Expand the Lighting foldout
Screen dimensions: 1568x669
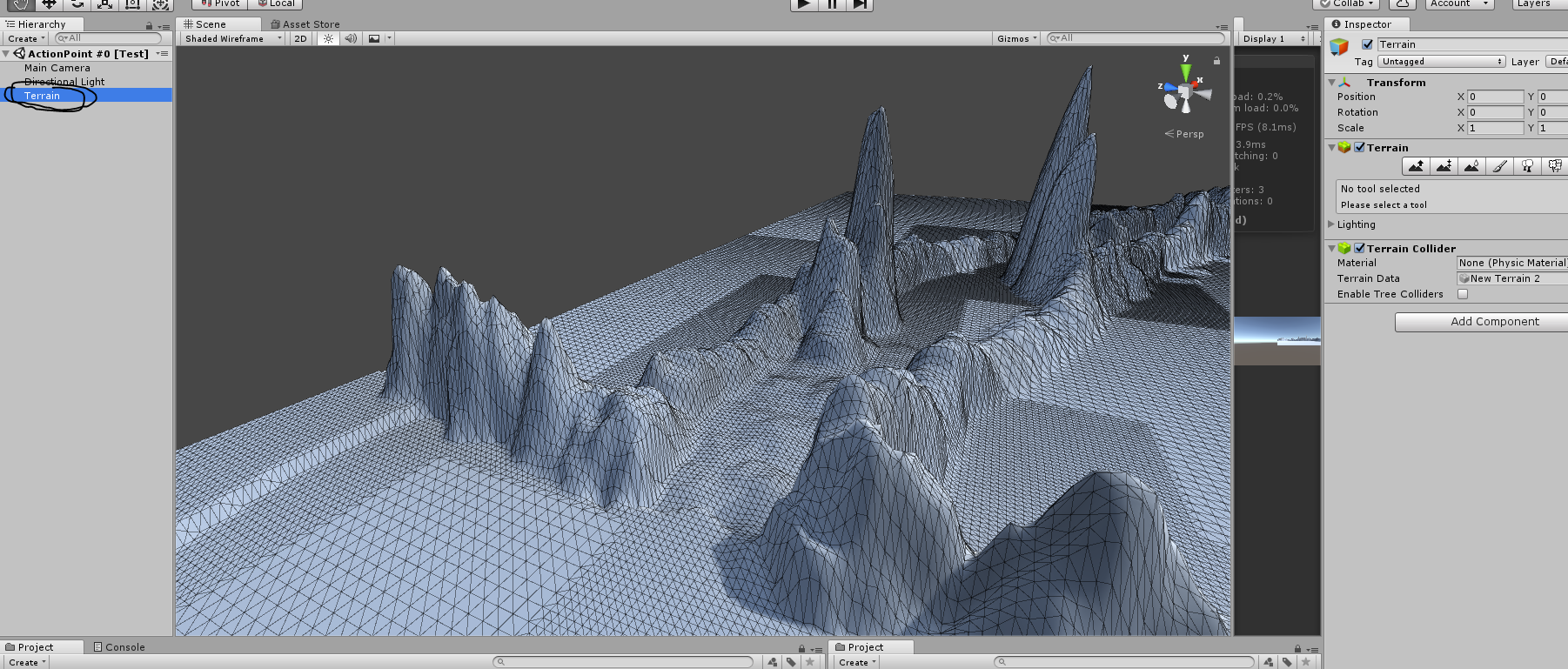(x=1331, y=224)
